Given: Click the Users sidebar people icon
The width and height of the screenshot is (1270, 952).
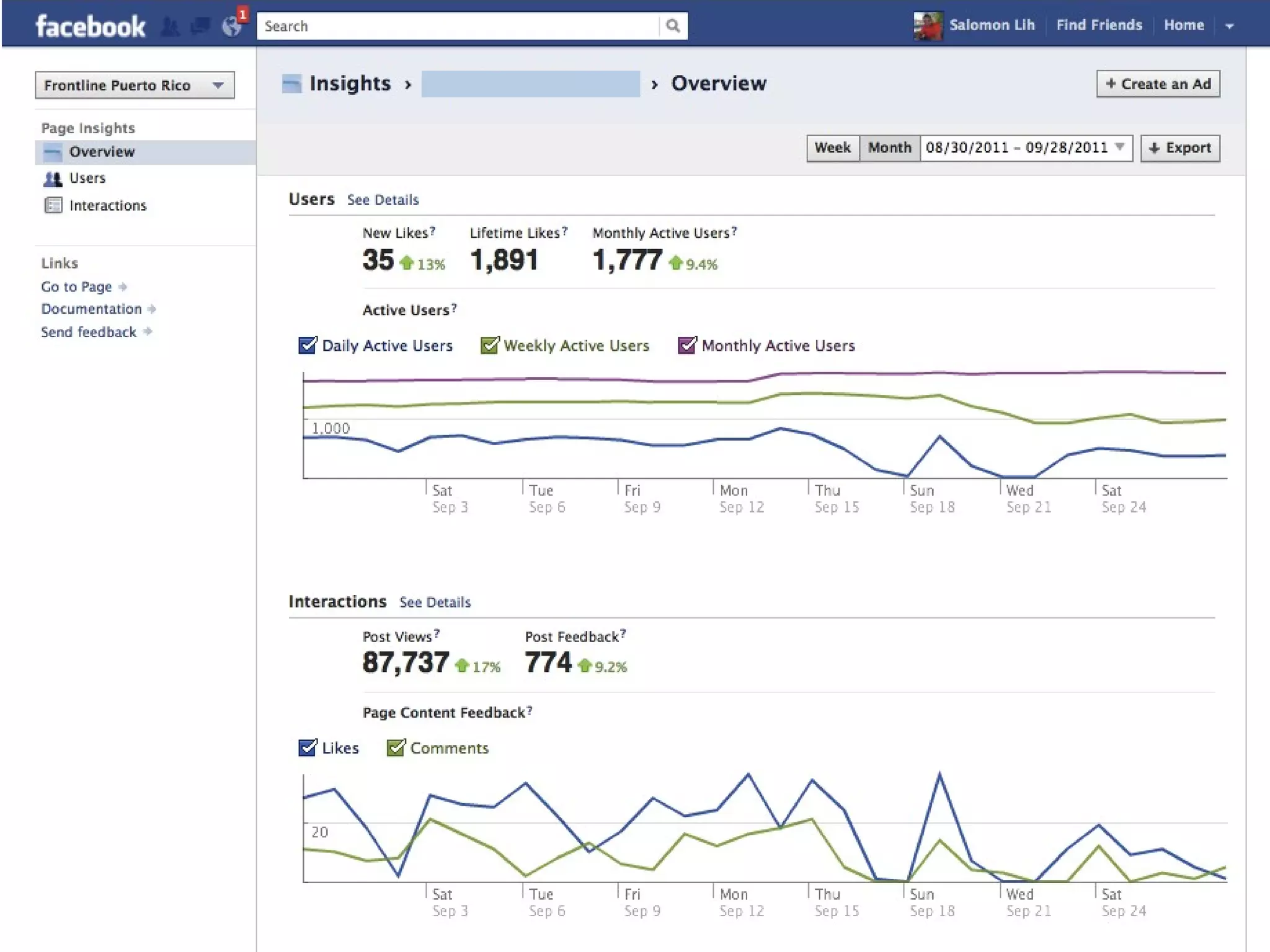Looking at the screenshot, I should click(53, 179).
